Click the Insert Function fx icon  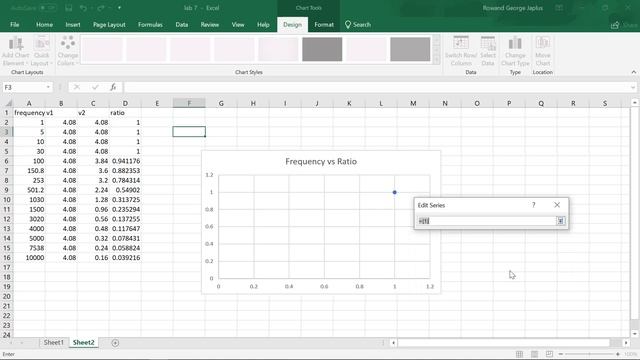click(x=113, y=87)
